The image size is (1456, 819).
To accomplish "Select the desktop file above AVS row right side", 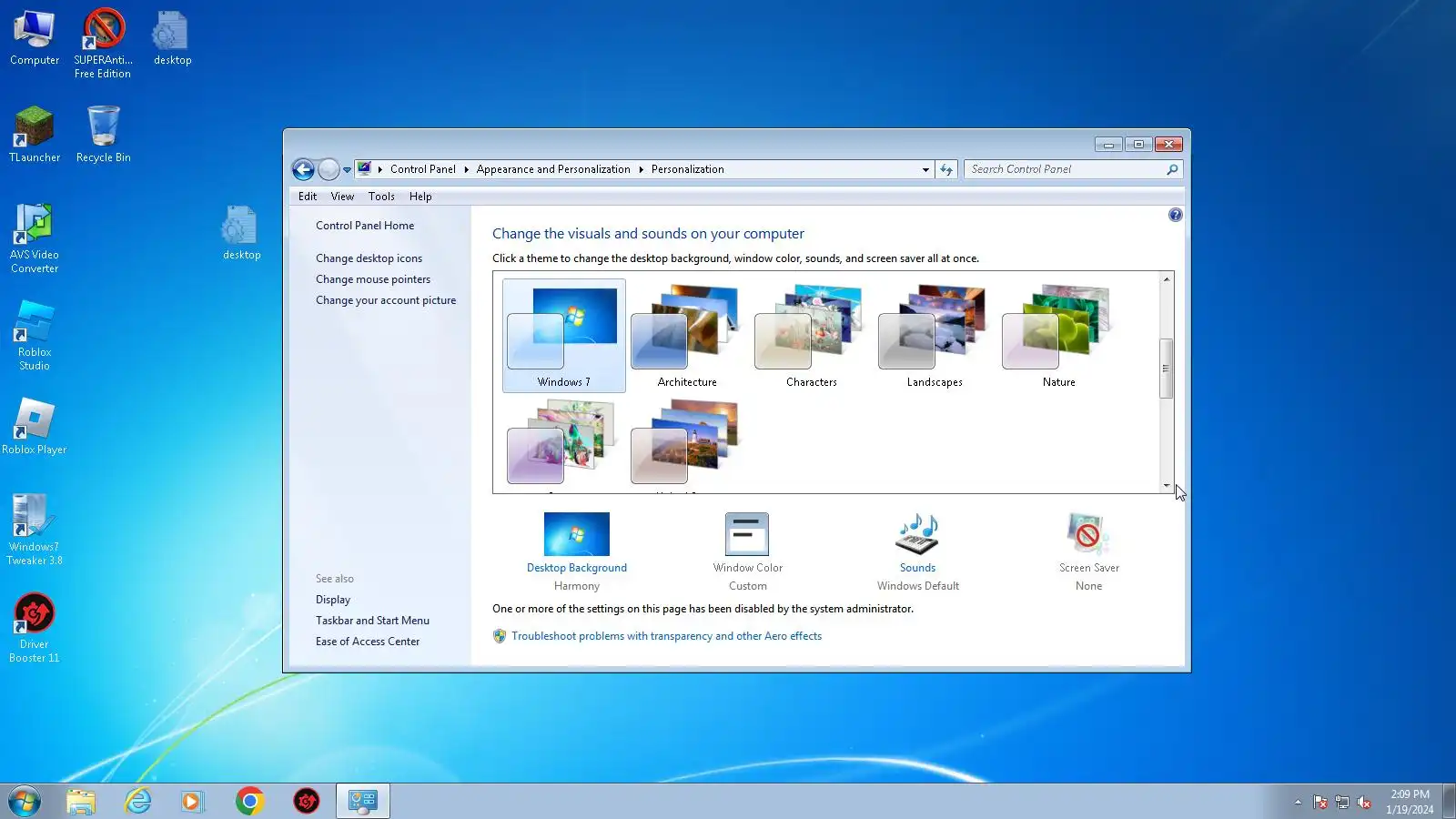I will (x=241, y=232).
